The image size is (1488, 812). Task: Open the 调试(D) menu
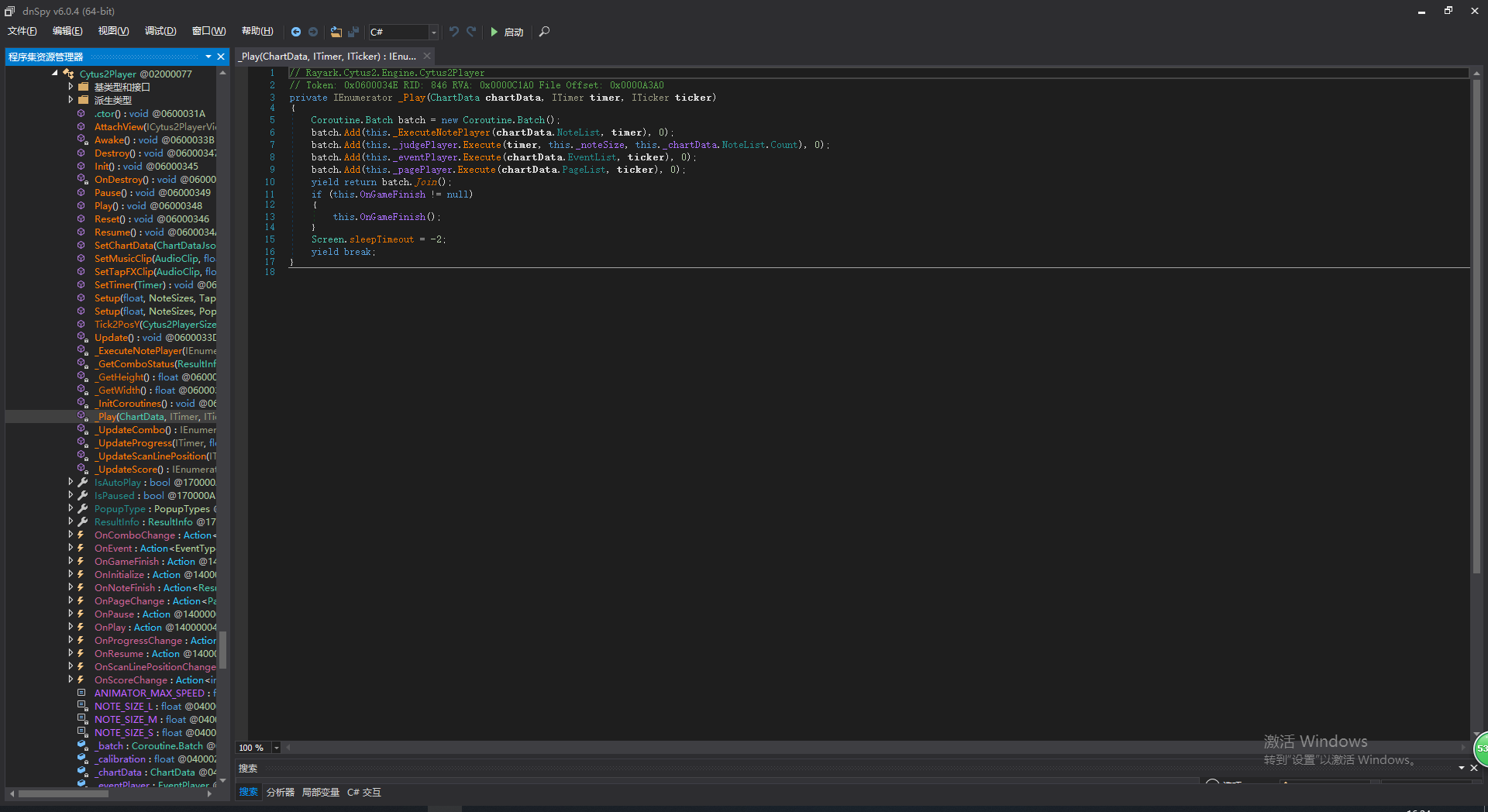[160, 31]
